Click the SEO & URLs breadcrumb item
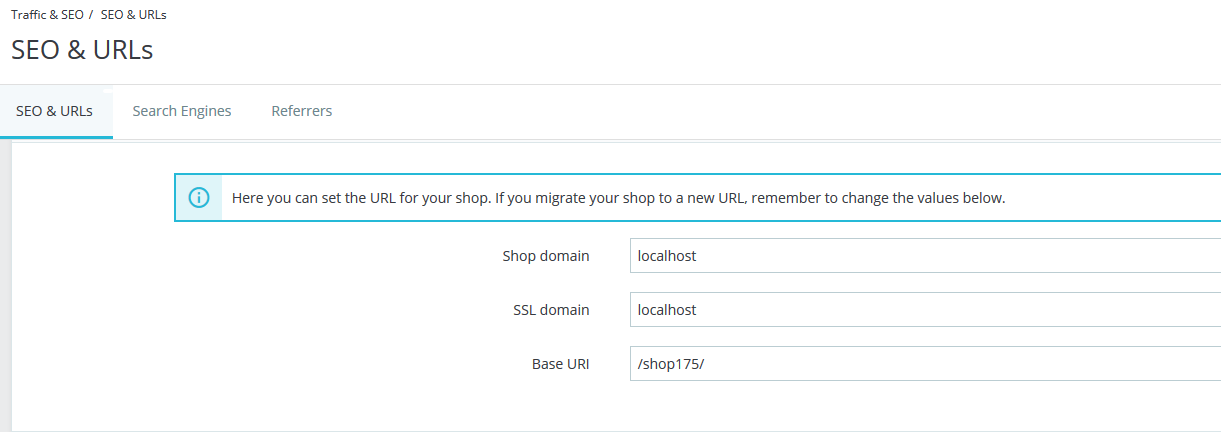The width and height of the screenshot is (1221, 432). coord(133,15)
